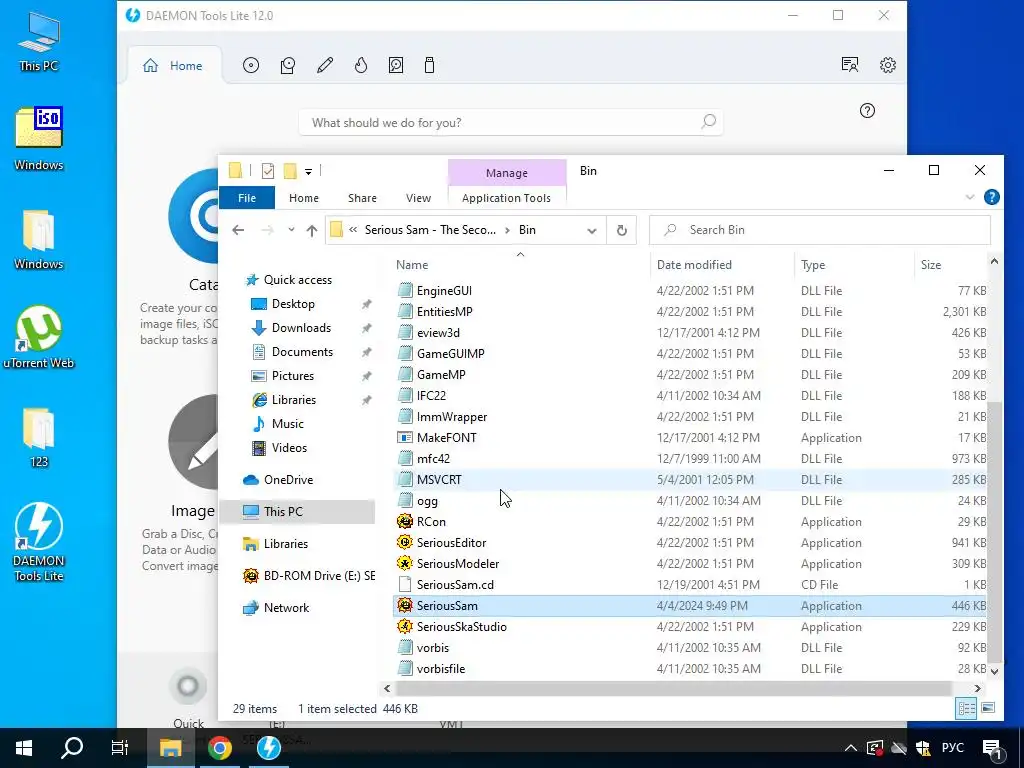Viewport: 1024px width, 768px height.
Task: Click Explorer help icon
Action: click(991, 197)
